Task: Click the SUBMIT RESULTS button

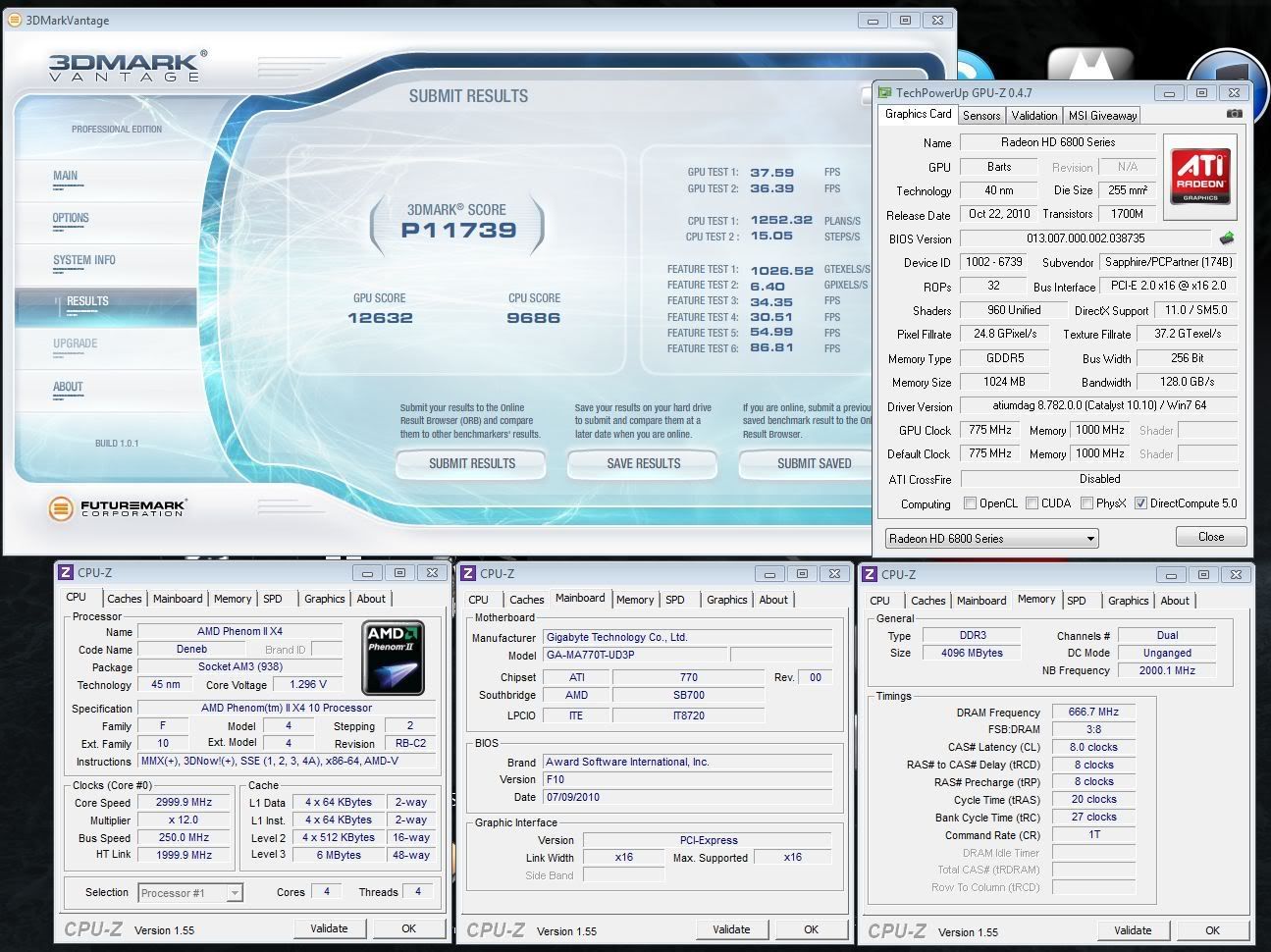Action: pos(471,463)
